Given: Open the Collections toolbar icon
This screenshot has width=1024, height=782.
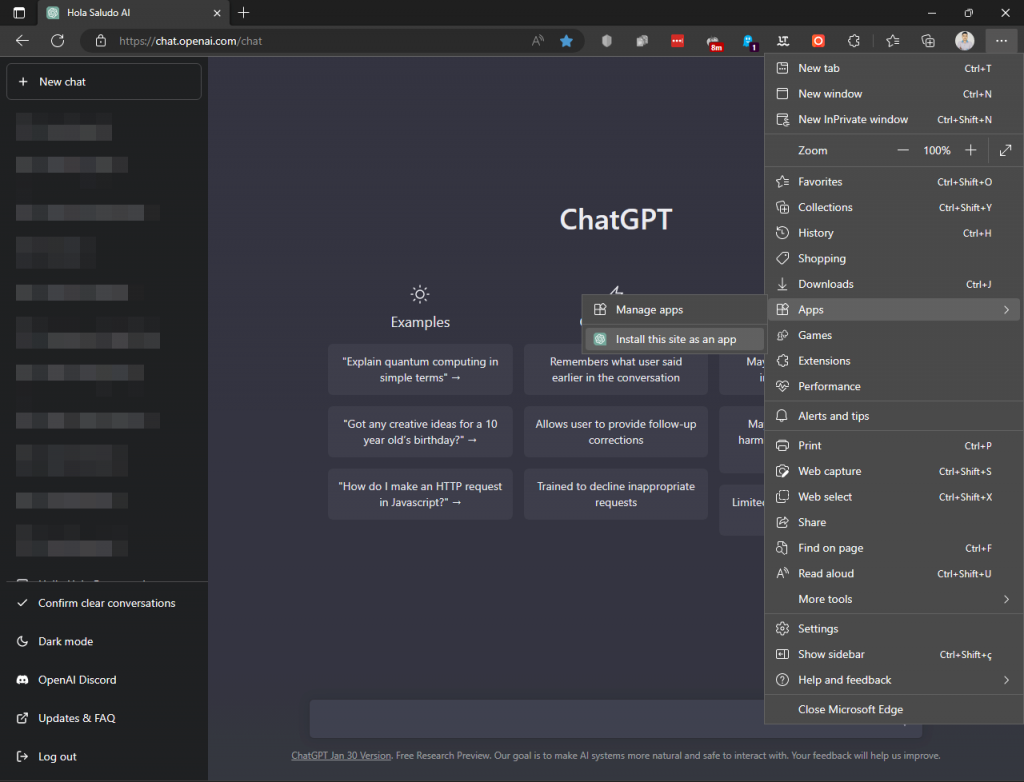Looking at the screenshot, I should 928,41.
